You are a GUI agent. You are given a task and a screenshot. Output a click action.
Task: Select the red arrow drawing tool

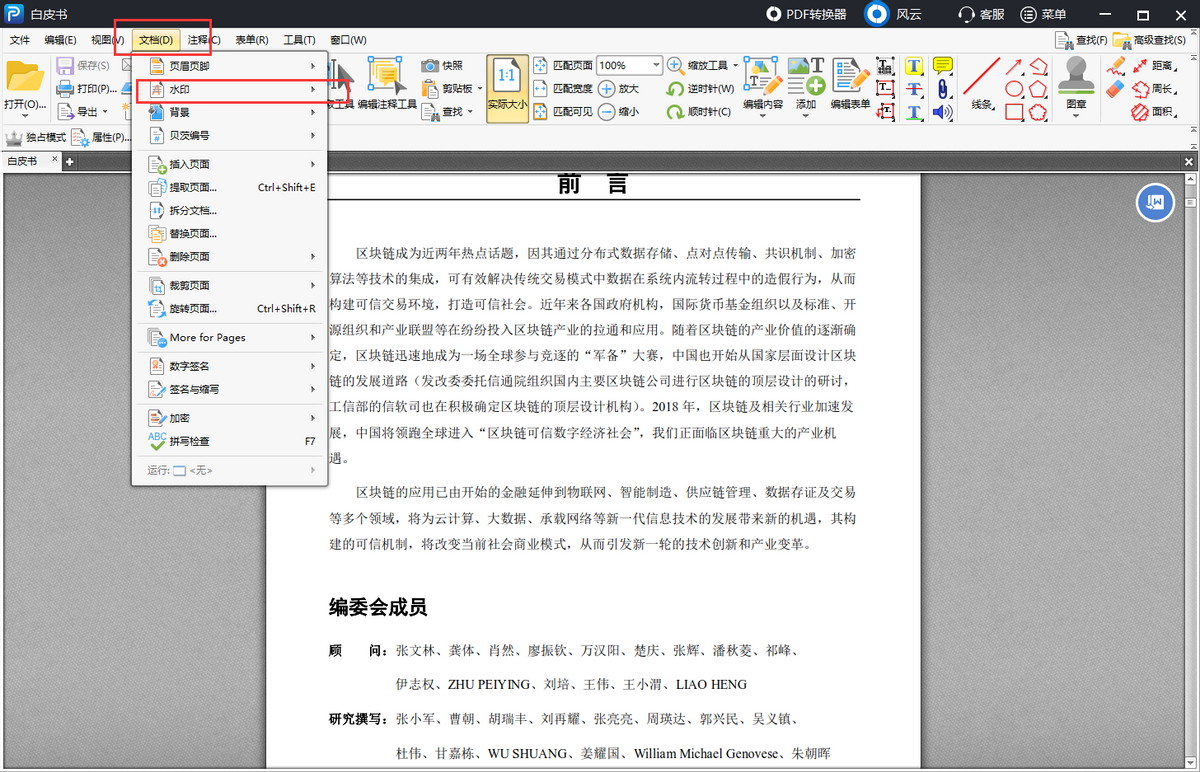1014,67
